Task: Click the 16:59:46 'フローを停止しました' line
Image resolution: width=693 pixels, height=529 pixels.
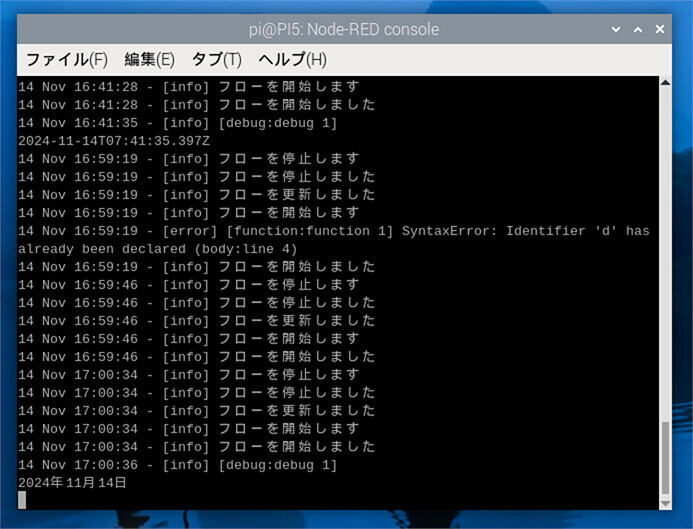Action: coord(197,303)
